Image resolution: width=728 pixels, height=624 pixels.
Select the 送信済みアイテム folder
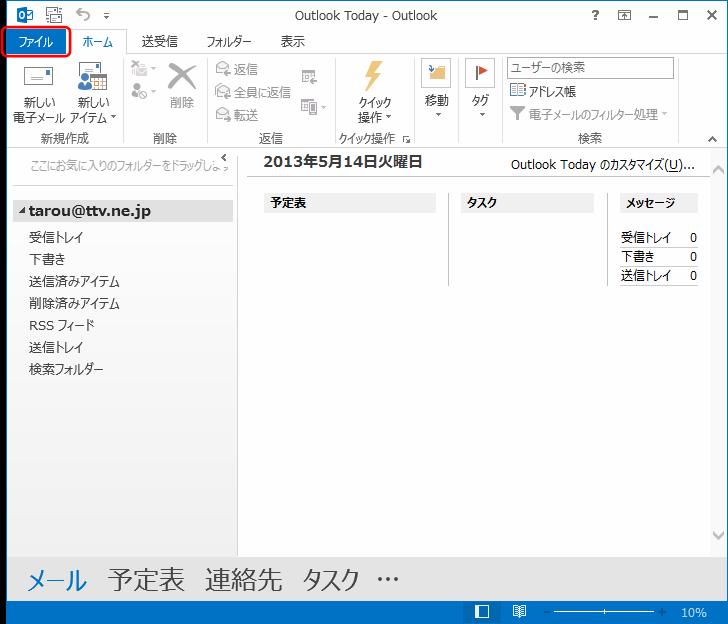tap(74, 281)
